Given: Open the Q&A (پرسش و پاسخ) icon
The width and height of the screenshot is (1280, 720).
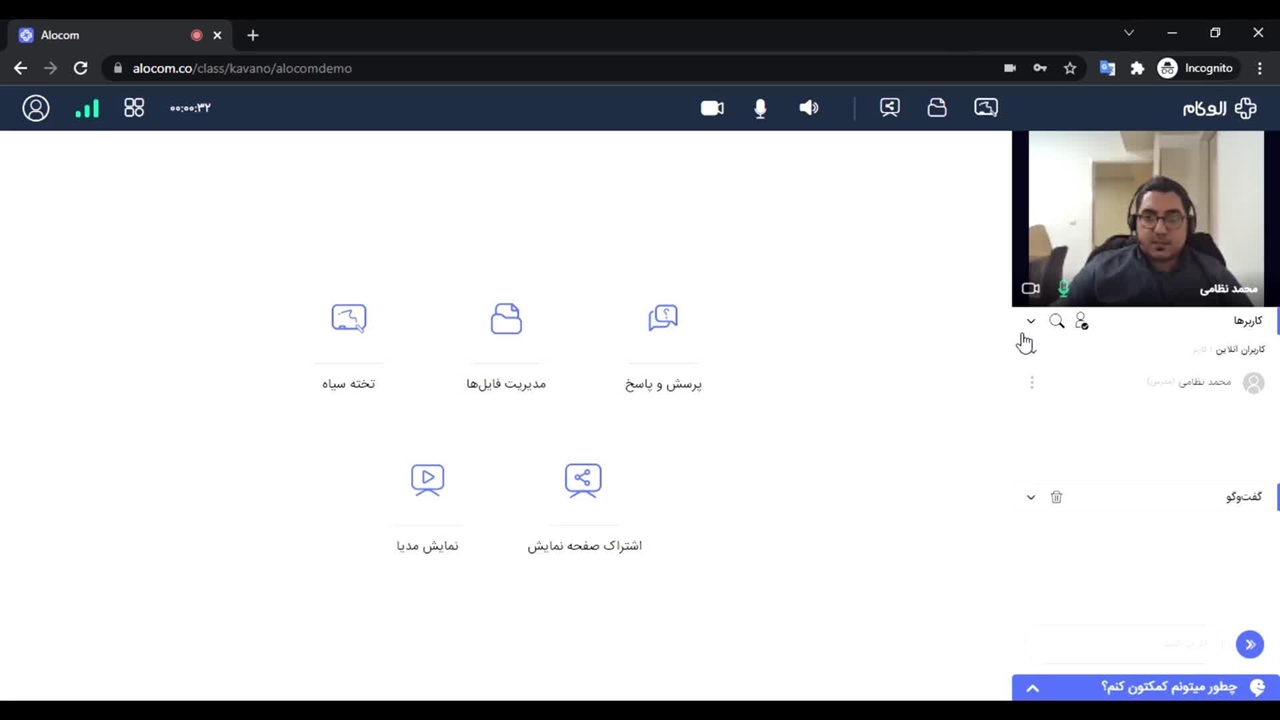Looking at the screenshot, I should [x=663, y=319].
